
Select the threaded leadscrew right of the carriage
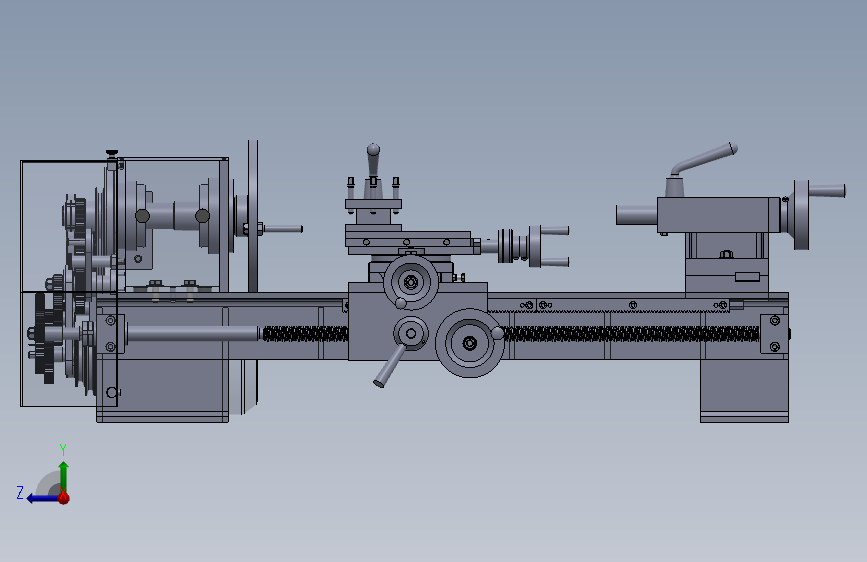[x=630, y=334]
